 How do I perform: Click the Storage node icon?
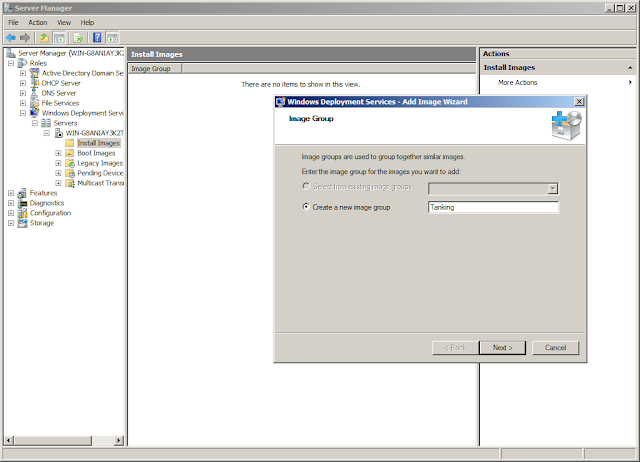(23, 223)
